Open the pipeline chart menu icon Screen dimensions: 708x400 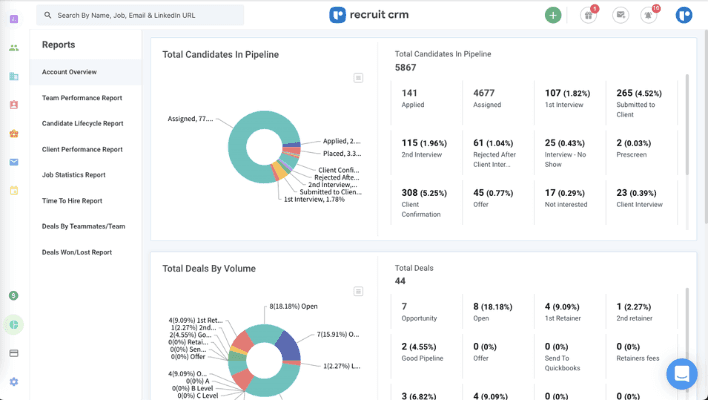(x=358, y=78)
